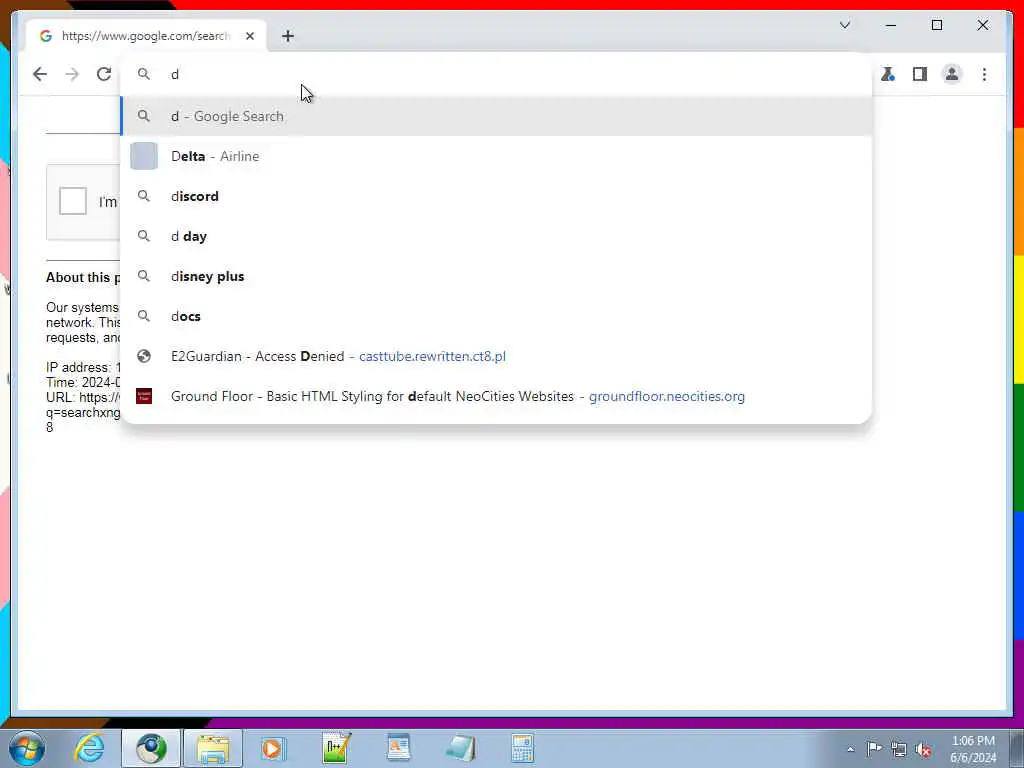
Task: Select the 'docs' suggestion
Action: 496,316
